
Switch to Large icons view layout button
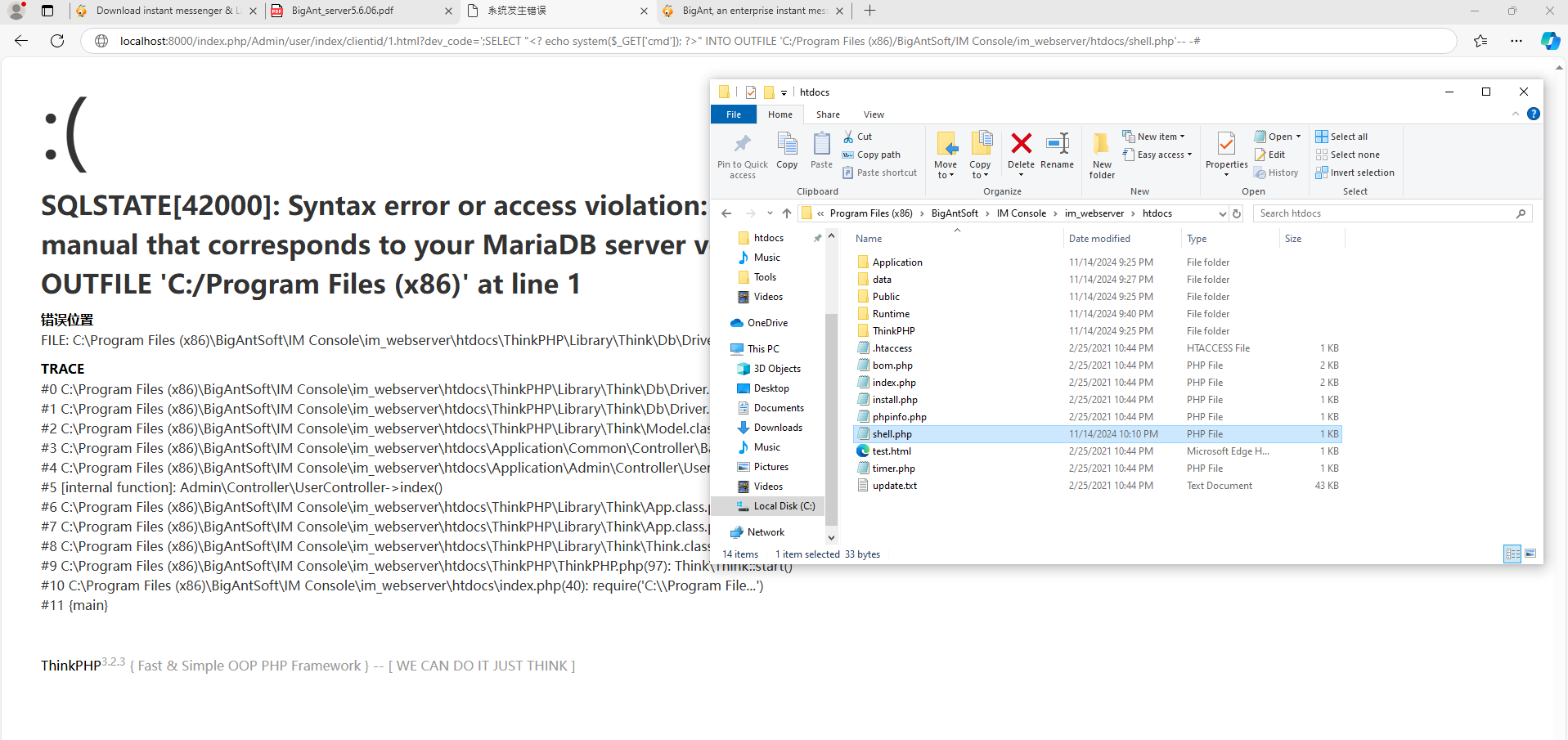1530,554
